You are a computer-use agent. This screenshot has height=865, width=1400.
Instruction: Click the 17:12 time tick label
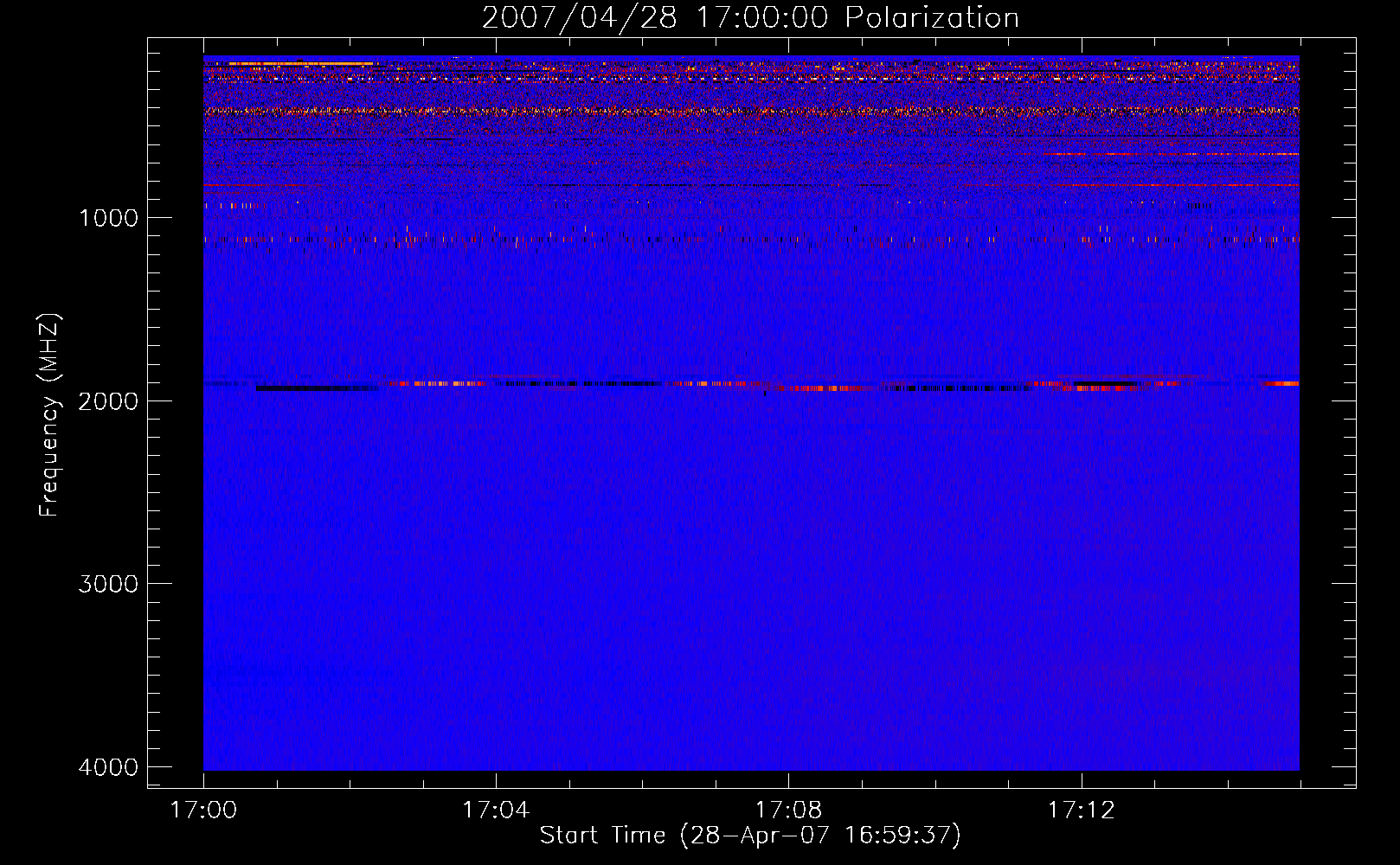click(1081, 811)
